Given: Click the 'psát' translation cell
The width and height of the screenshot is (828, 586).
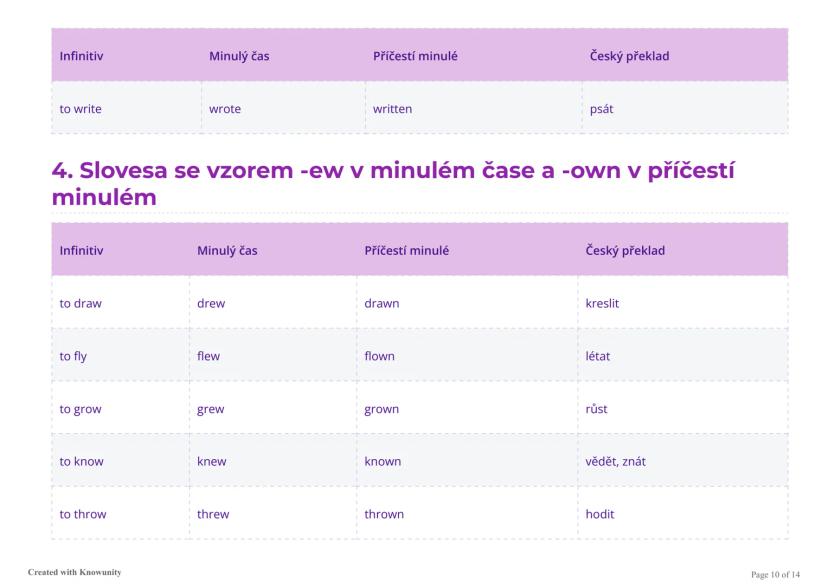Looking at the screenshot, I should (x=601, y=109).
